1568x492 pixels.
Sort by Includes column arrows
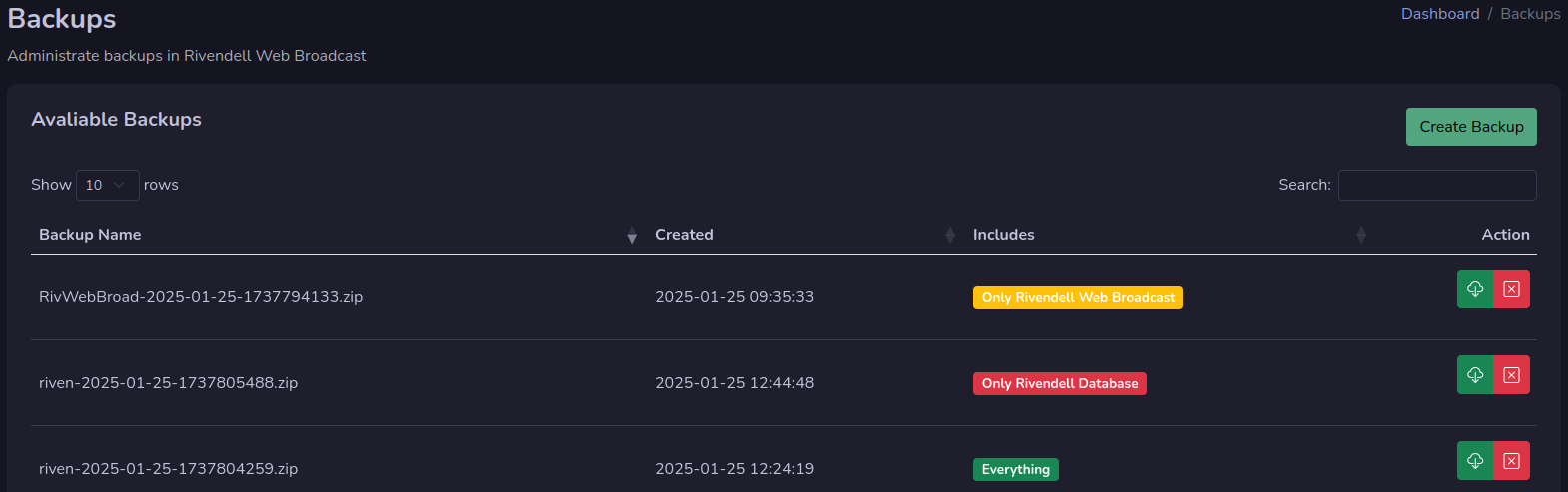[x=1361, y=235]
